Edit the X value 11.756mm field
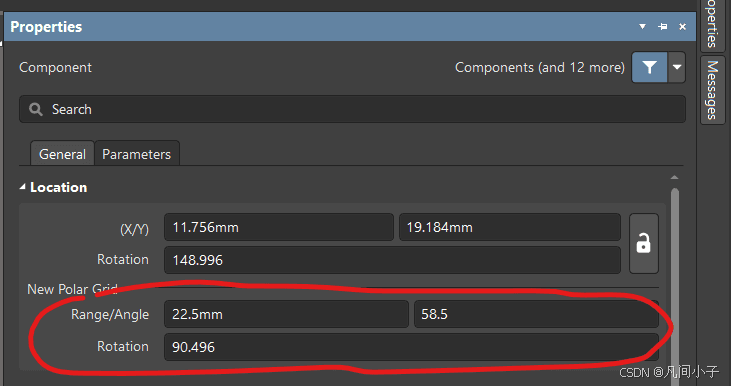This screenshot has height=386, width=731. [x=279, y=227]
